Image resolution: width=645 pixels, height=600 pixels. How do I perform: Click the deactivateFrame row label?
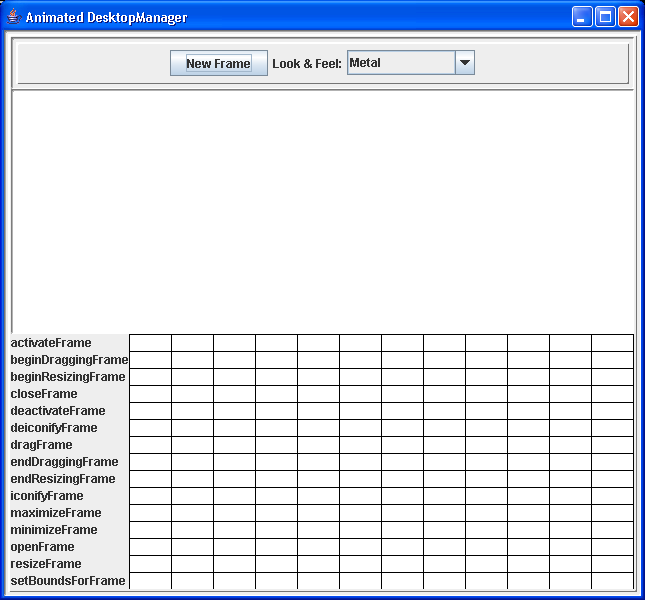tap(58, 411)
